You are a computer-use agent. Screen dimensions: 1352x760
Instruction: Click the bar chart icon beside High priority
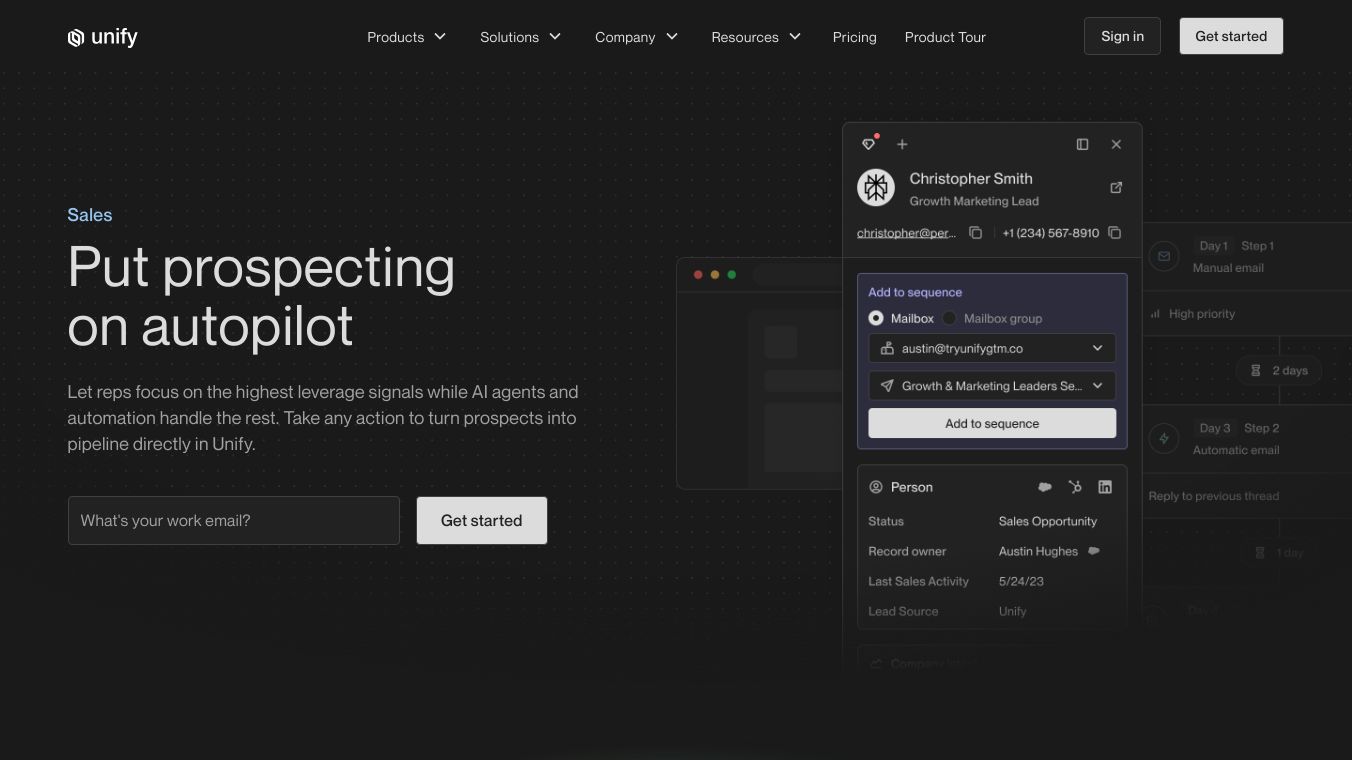(1155, 314)
